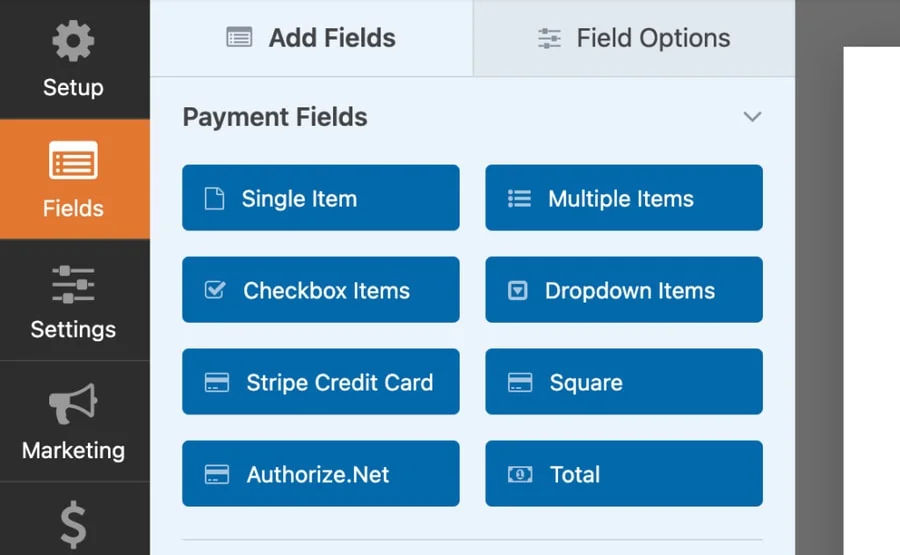
Task: Click the Checkbox Items checkmark icon
Action: [215, 291]
